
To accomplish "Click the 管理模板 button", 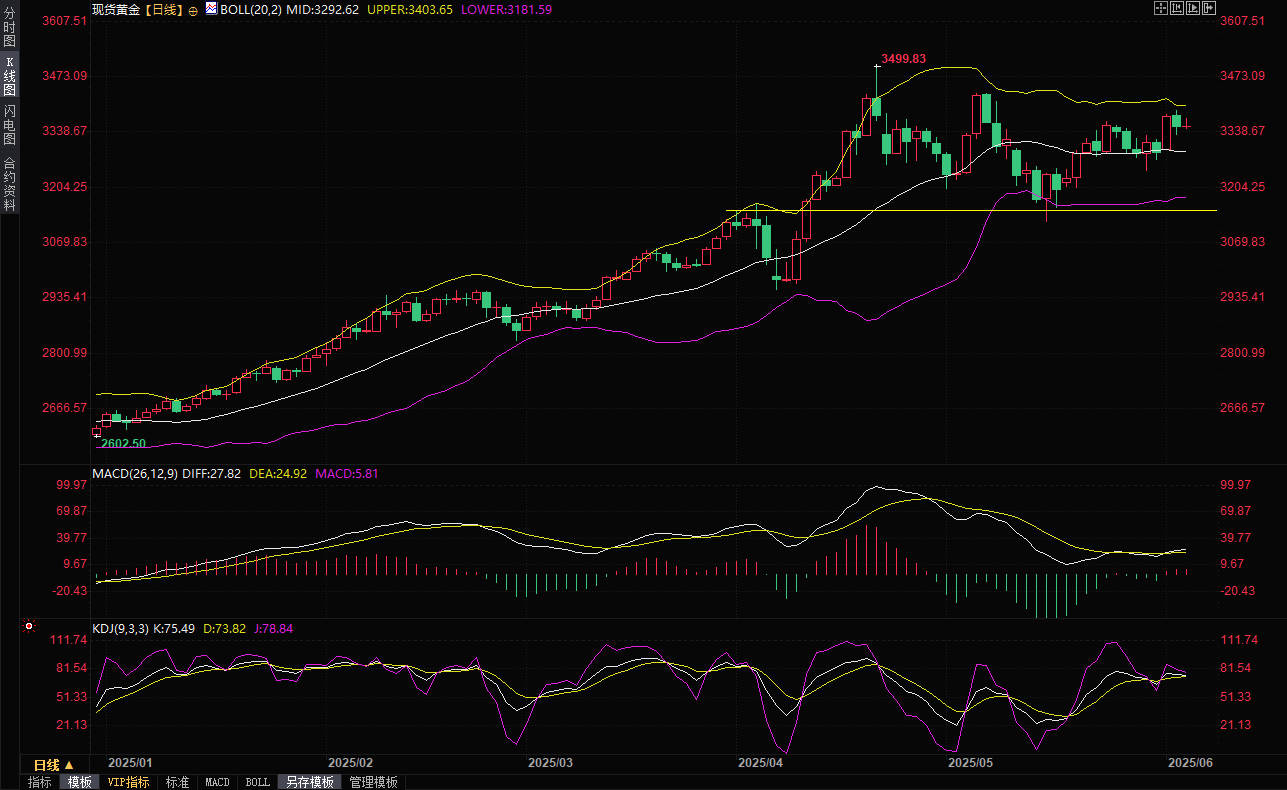I will [x=373, y=782].
